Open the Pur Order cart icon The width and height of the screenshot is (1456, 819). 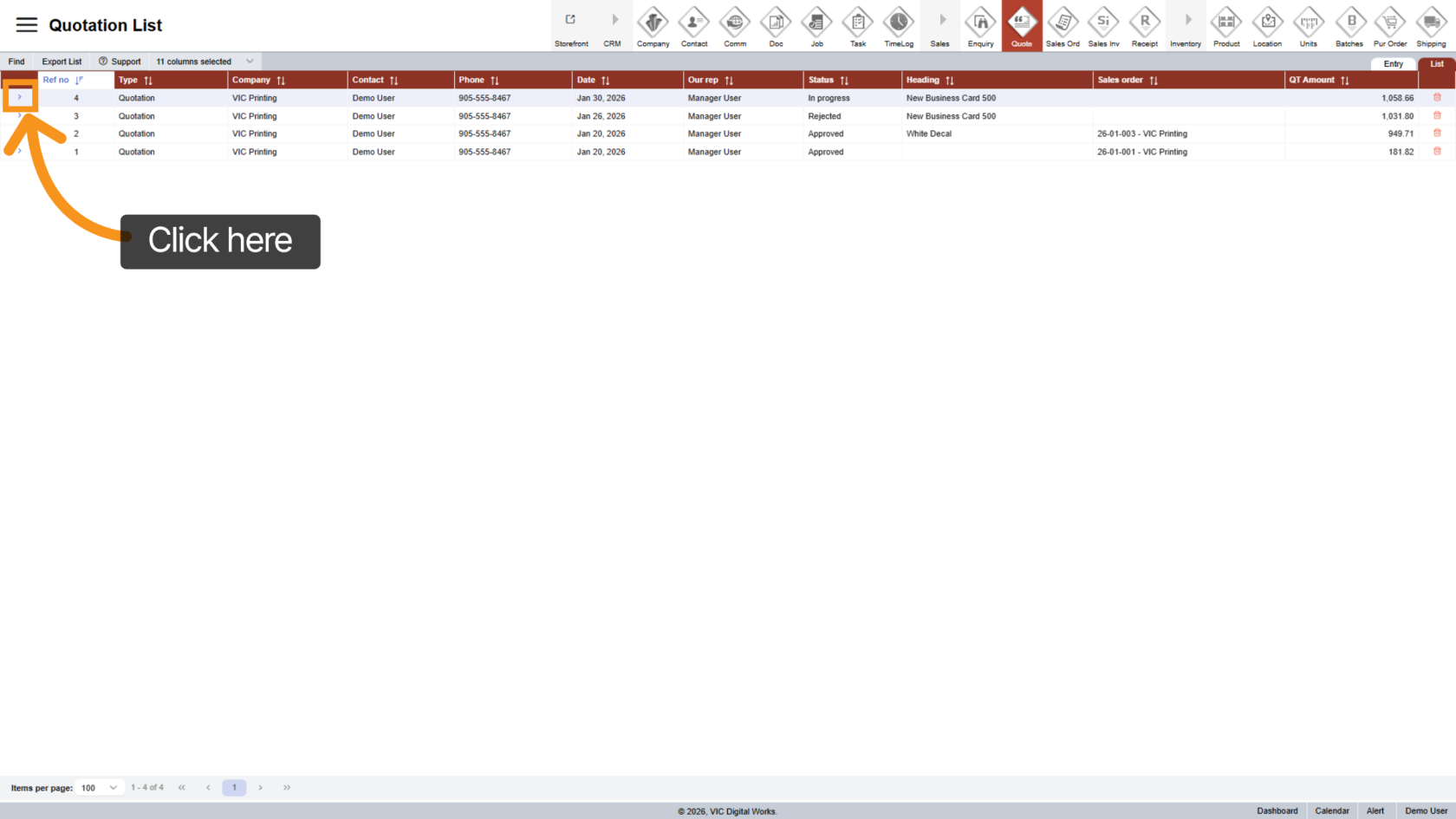coord(1390,25)
